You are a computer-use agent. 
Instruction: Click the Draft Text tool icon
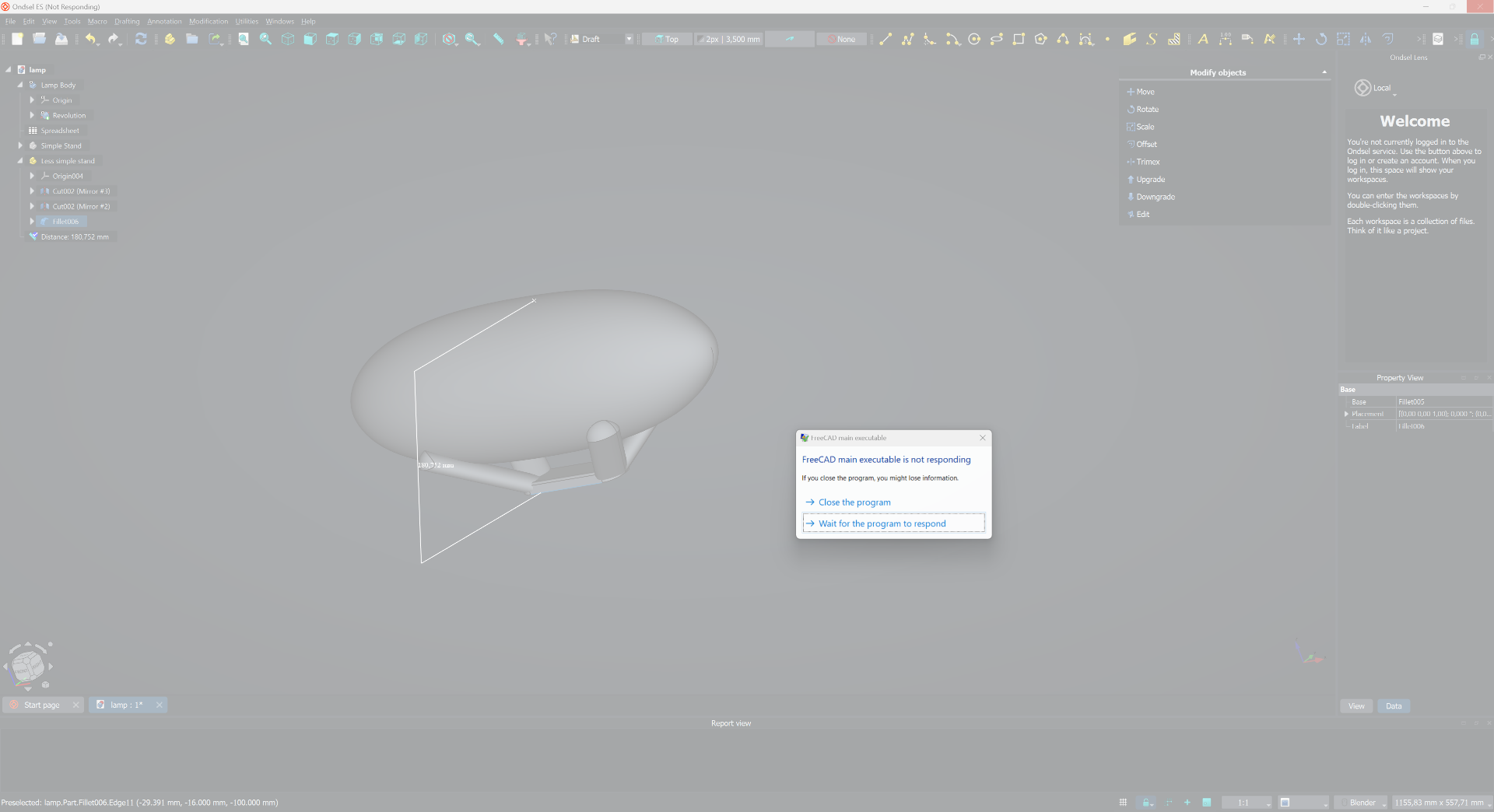1203,39
